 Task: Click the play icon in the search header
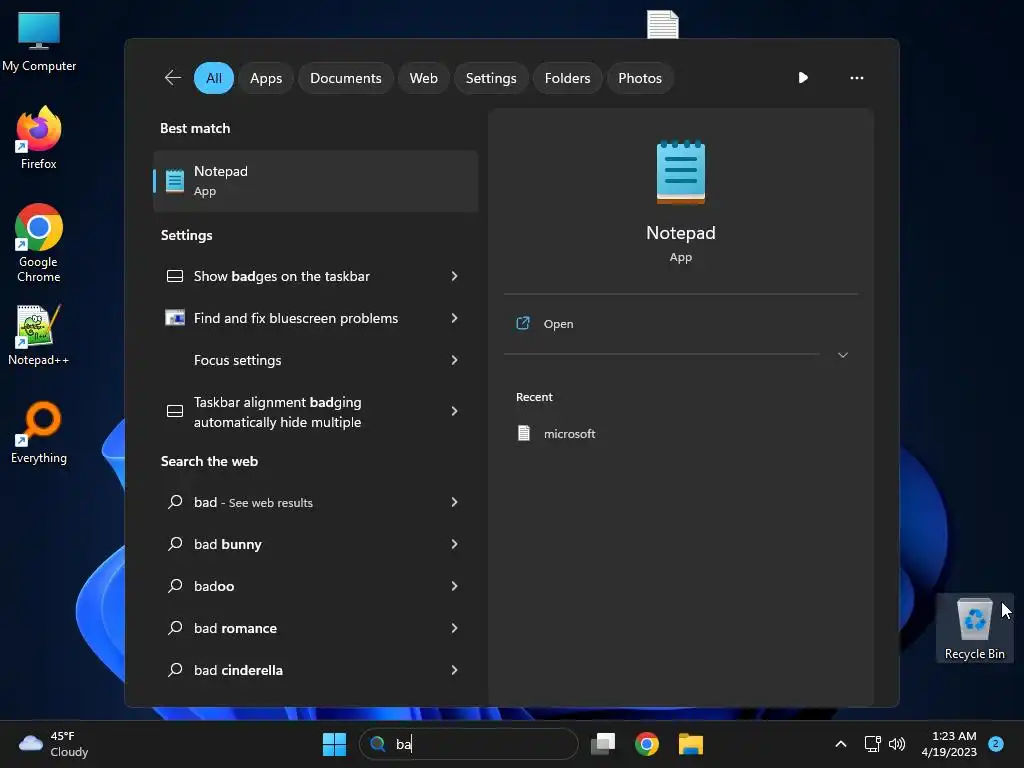pos(803,78)
